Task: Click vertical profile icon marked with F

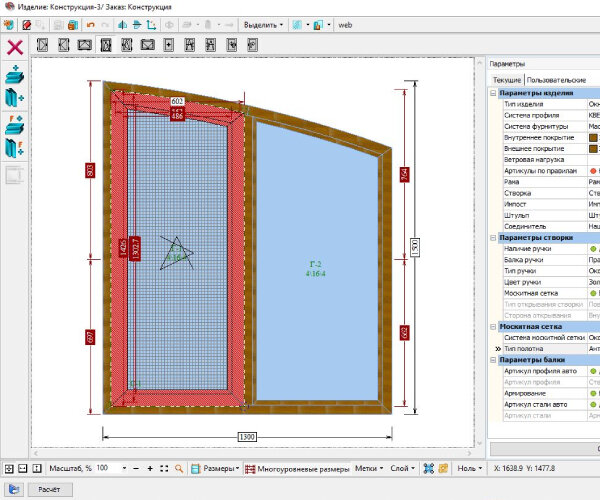Action: (x=15, y=148)
